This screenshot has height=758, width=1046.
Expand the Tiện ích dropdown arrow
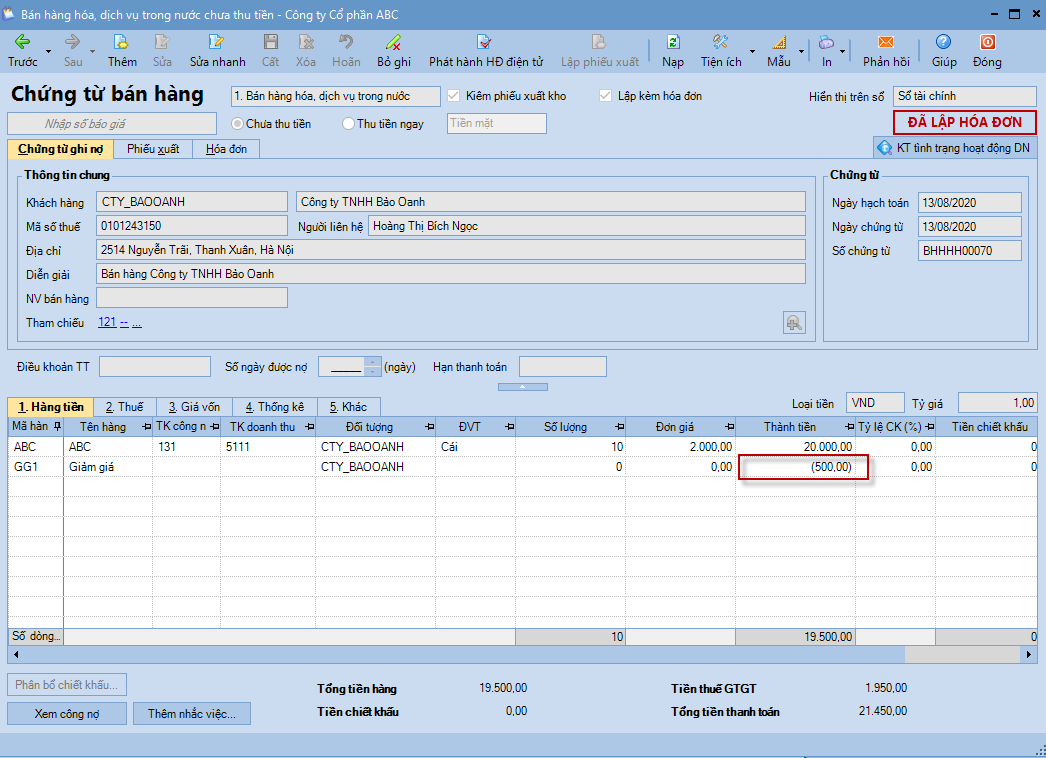(752, 52)
